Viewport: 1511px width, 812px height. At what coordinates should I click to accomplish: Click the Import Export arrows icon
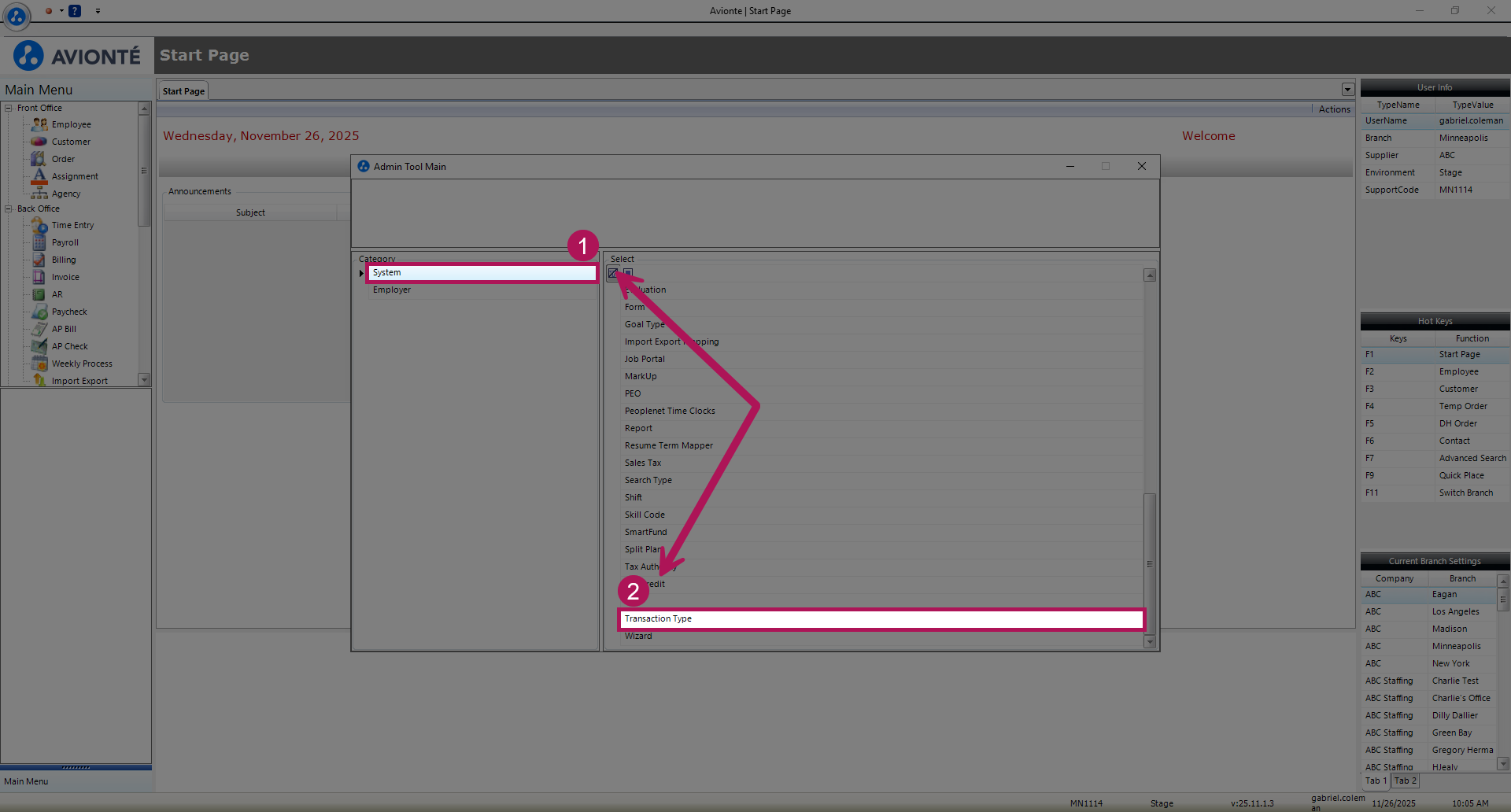tap(39, 381)
